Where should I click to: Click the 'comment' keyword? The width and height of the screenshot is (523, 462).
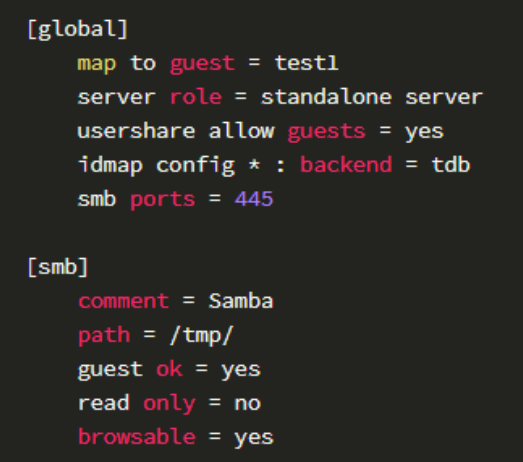(x=123, y=301)
